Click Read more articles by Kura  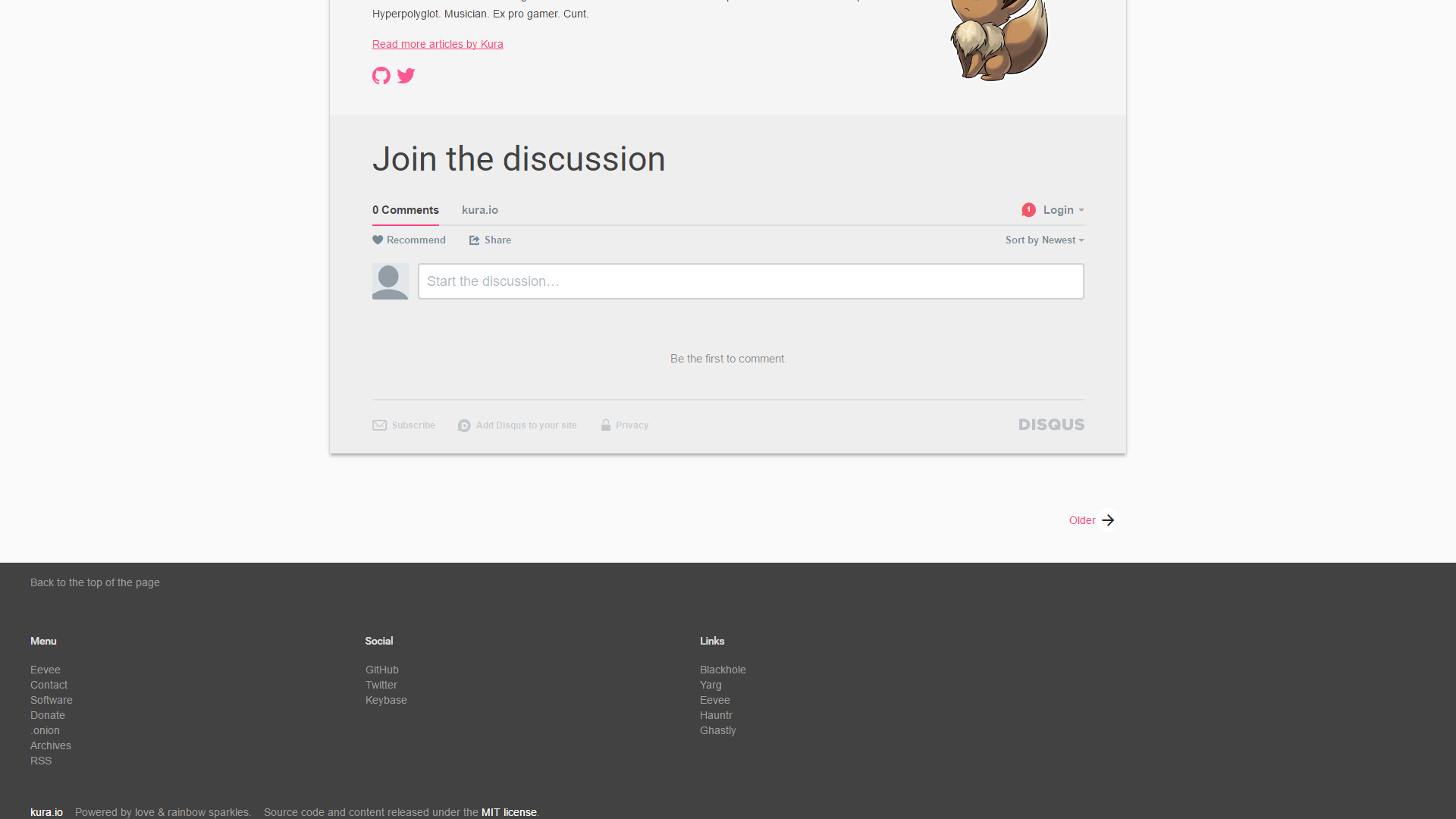click(436, 44)
